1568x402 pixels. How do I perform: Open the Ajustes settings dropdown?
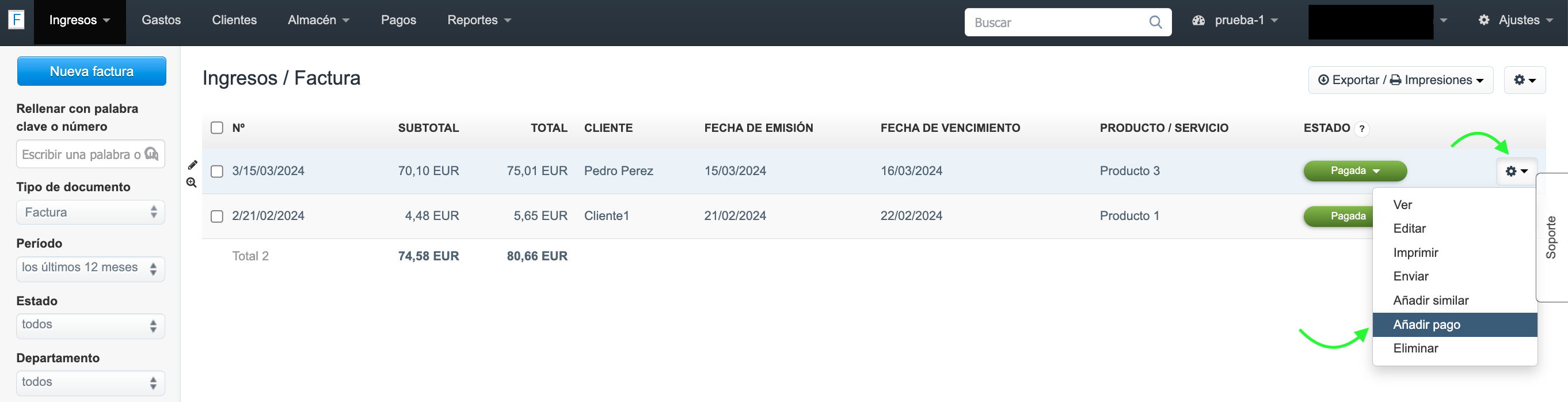tap(1516, 20)
